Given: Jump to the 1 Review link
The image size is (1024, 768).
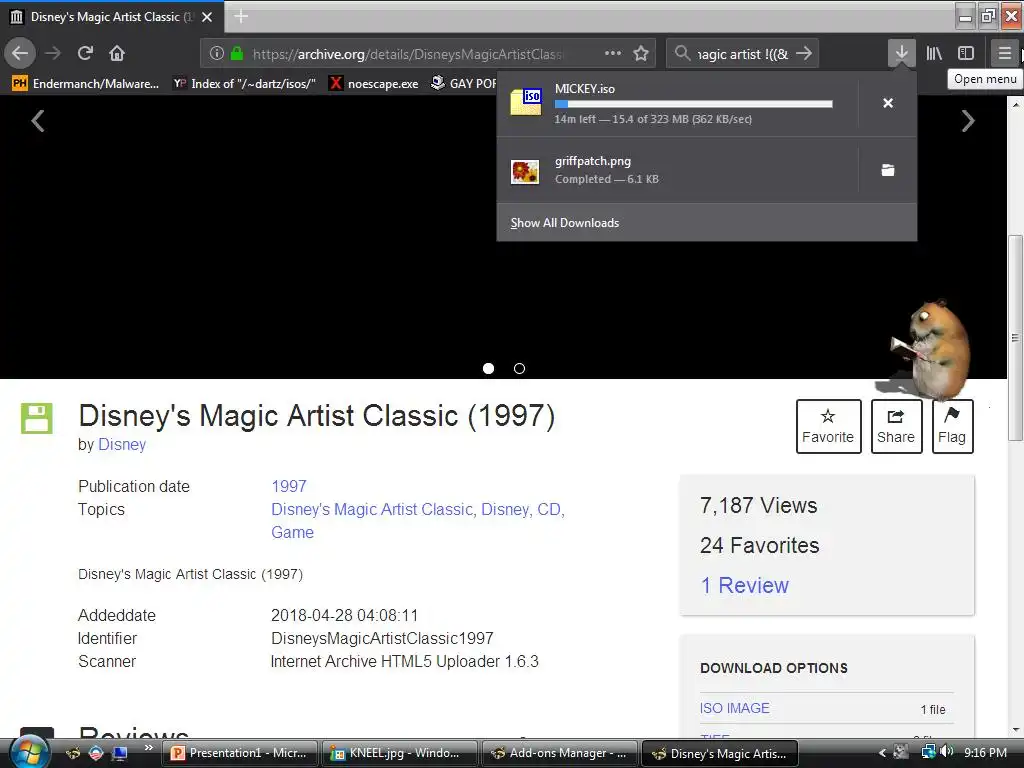Looking at the screenshot, I should point(744,585).
